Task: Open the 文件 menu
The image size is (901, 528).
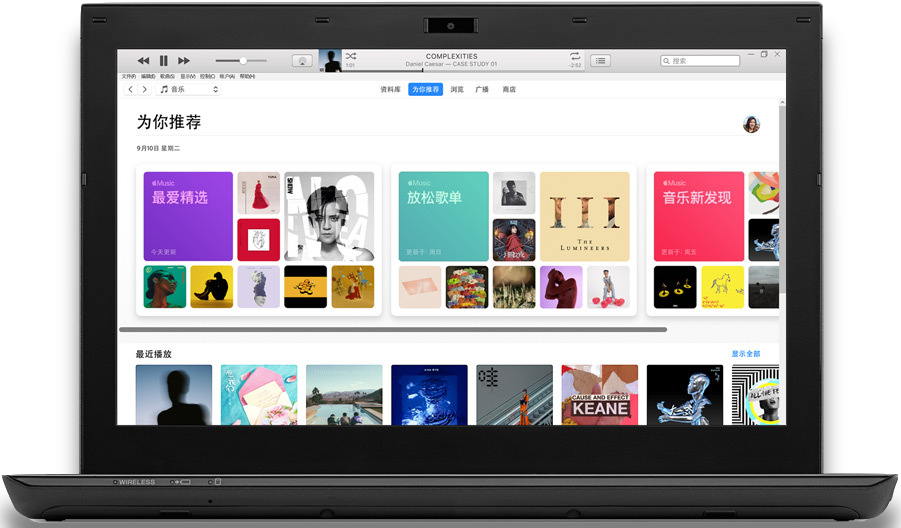Action: [x=129, y=76]
